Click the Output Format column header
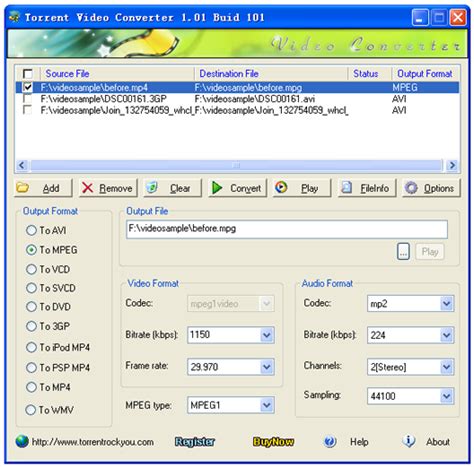Image resolution: width=474 pixels, height=467 pixels. 426,74
